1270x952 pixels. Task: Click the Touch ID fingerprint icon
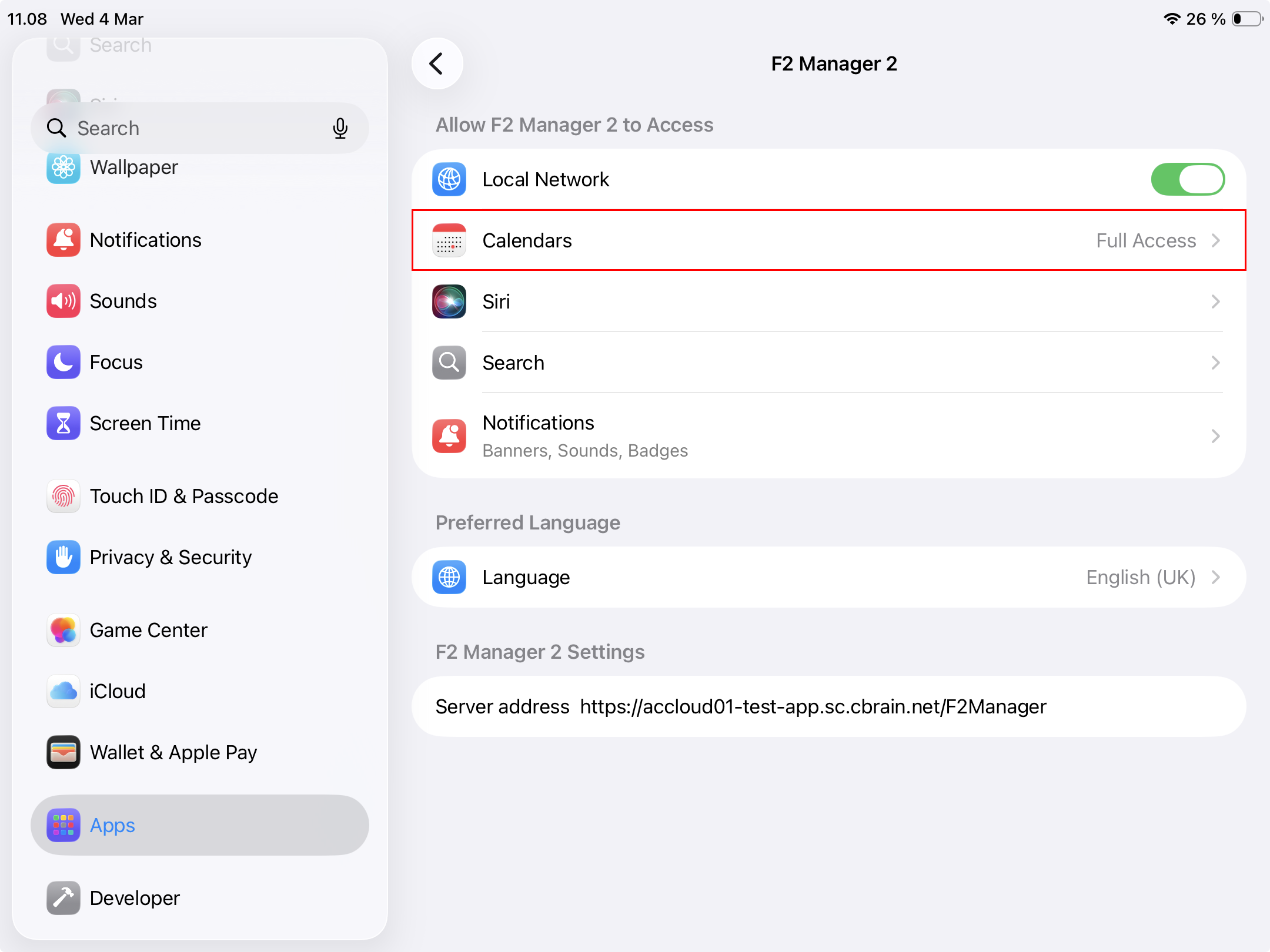(63, 496)
